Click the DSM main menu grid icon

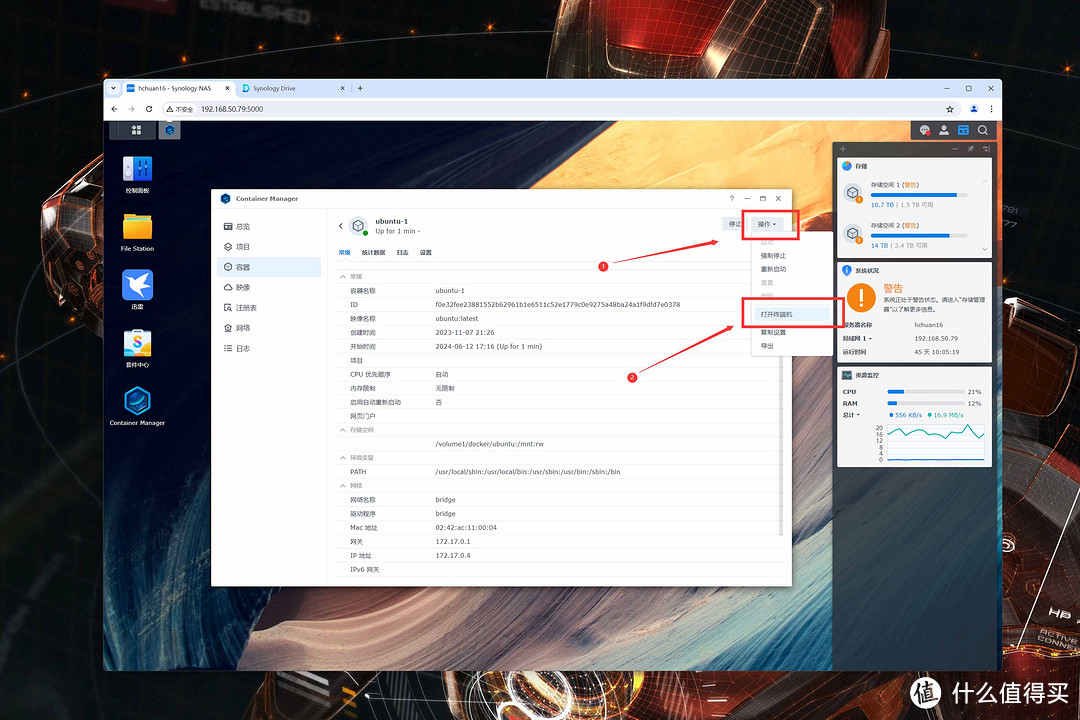pos(137,130)
